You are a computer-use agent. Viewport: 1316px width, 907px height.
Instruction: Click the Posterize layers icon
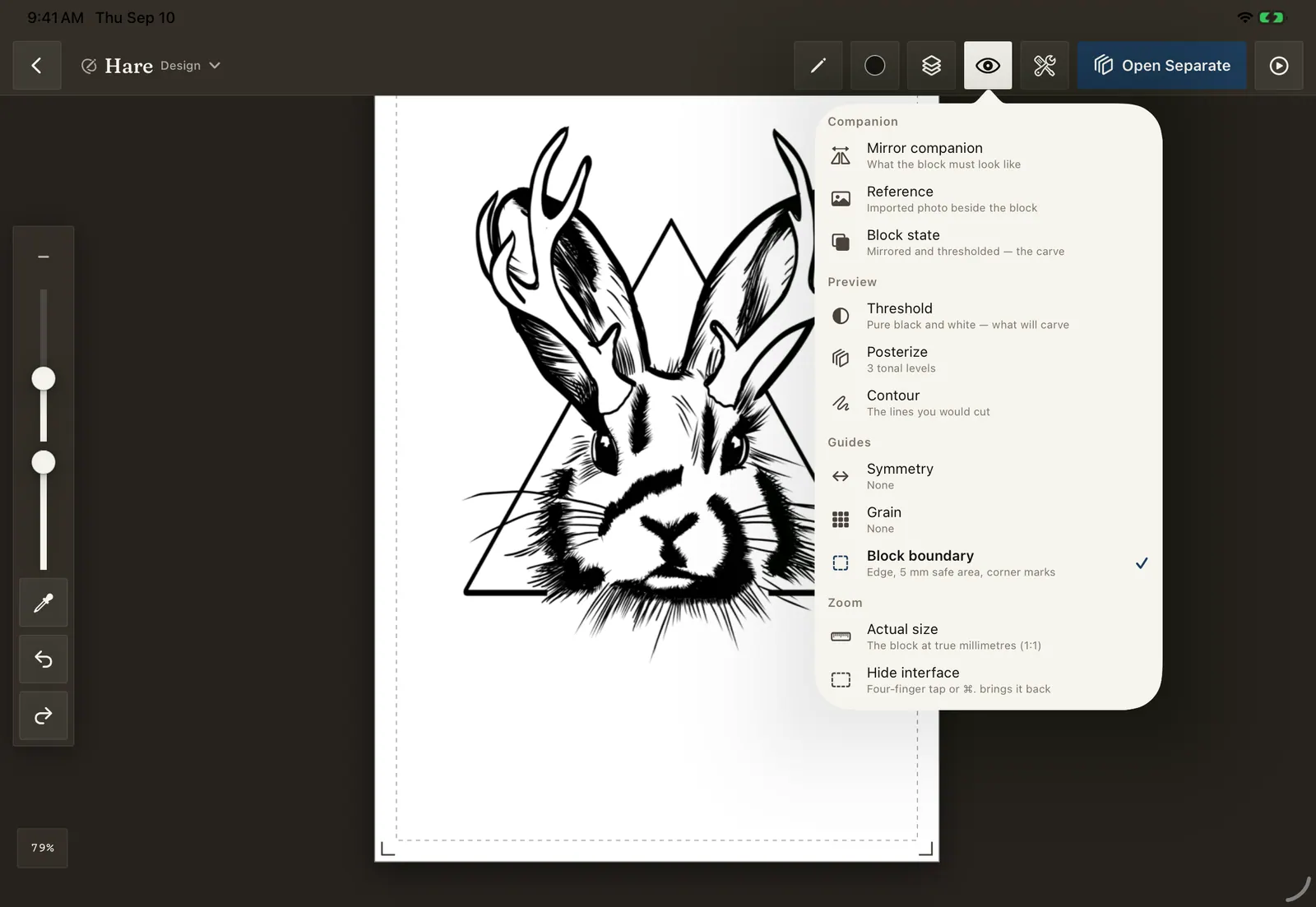[x=841, y=359]
